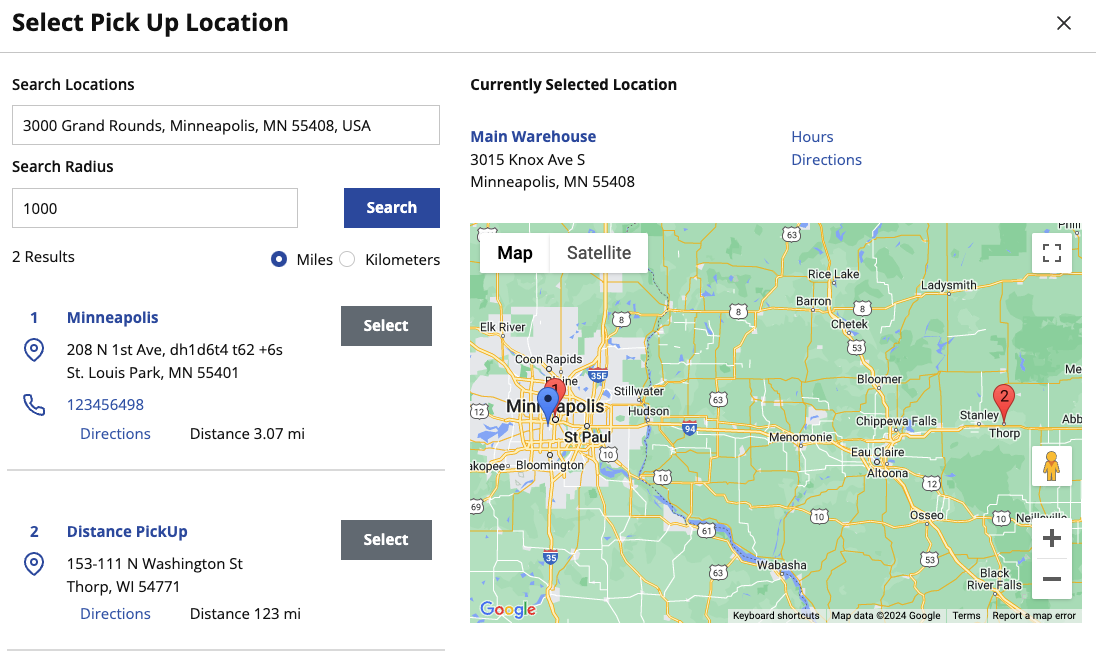
Task: Click the Search Radius input field
Action: 155,208
